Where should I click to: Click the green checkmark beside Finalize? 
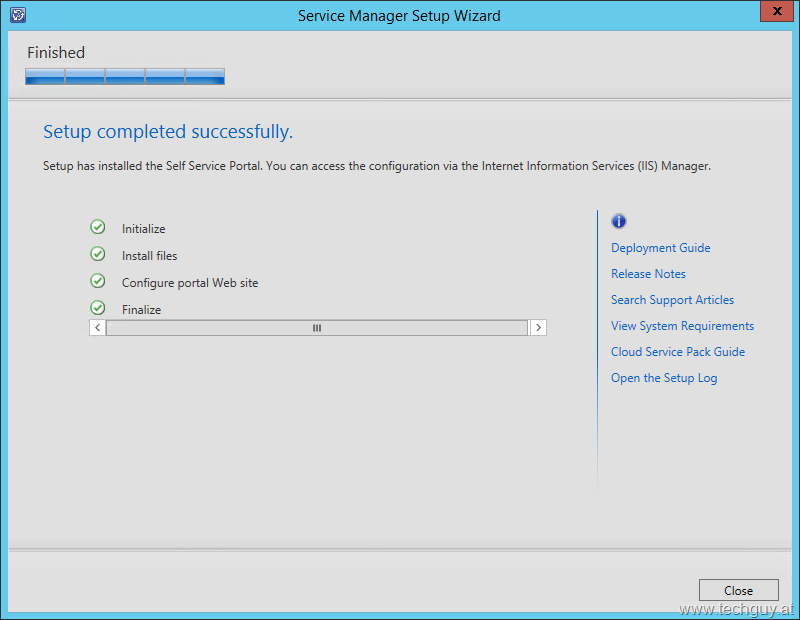pyautogui.click(x=97, y=308)
